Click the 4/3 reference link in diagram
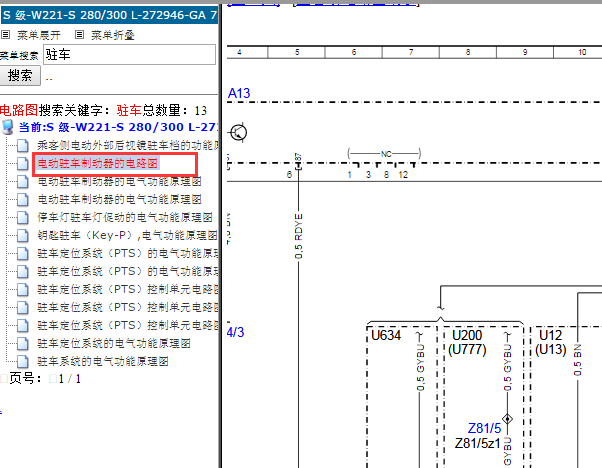This screenshot has width=602, height=468. pos(235,332)
